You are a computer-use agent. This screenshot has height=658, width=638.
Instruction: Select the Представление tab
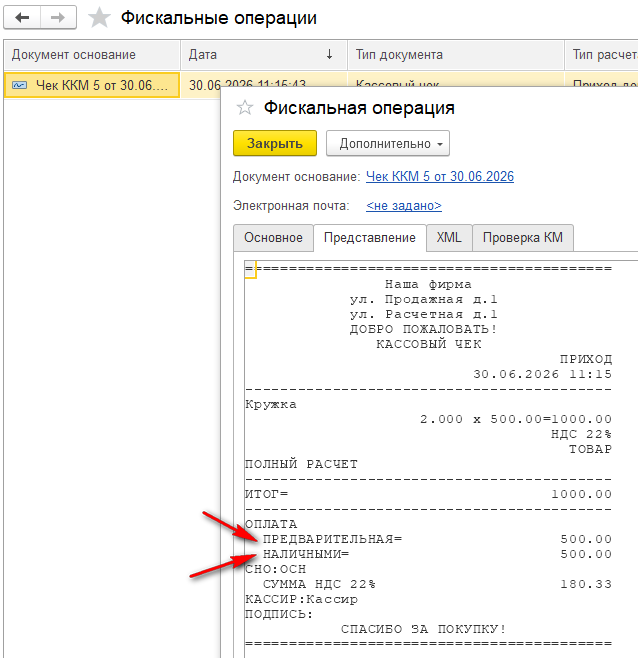click(370, 238)
